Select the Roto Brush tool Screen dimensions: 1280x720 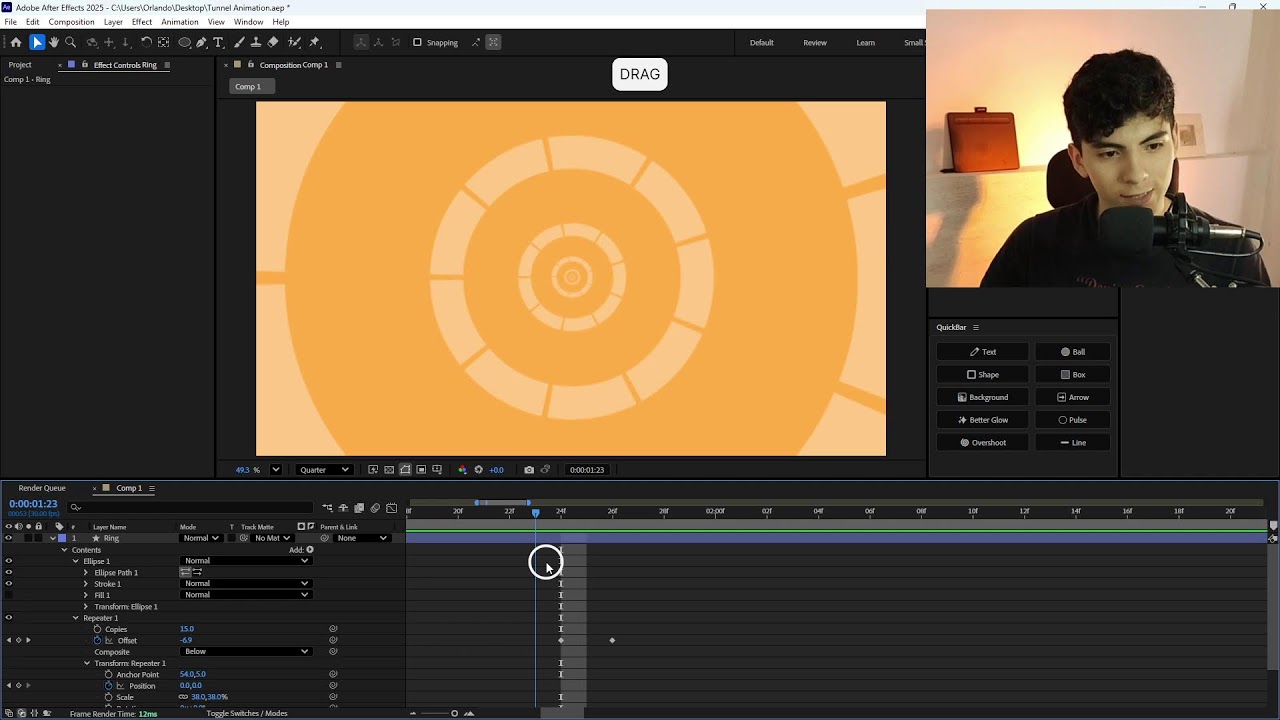coord(295,42)
